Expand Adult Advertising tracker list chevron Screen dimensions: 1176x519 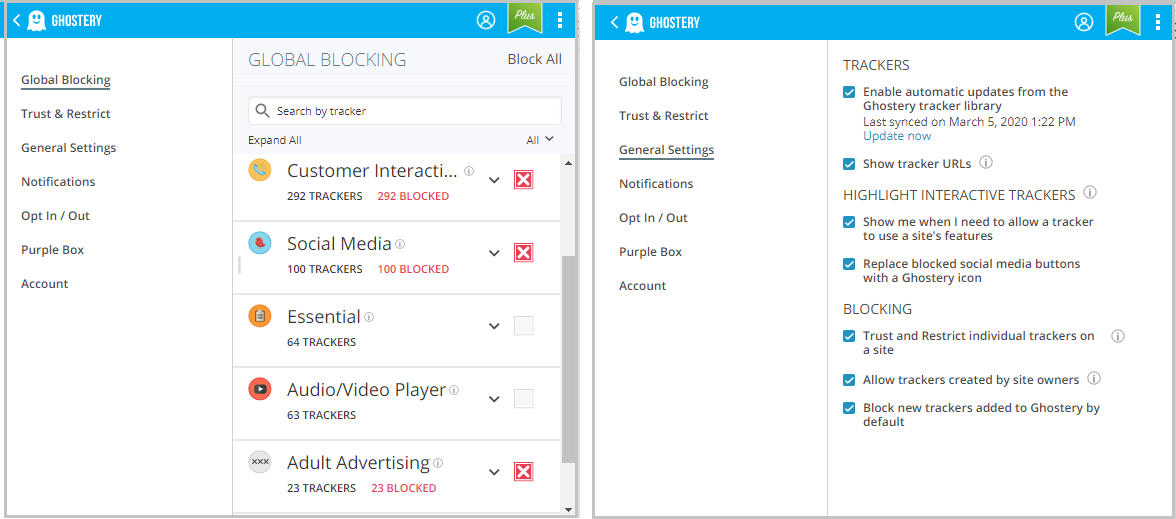[494, 472]
